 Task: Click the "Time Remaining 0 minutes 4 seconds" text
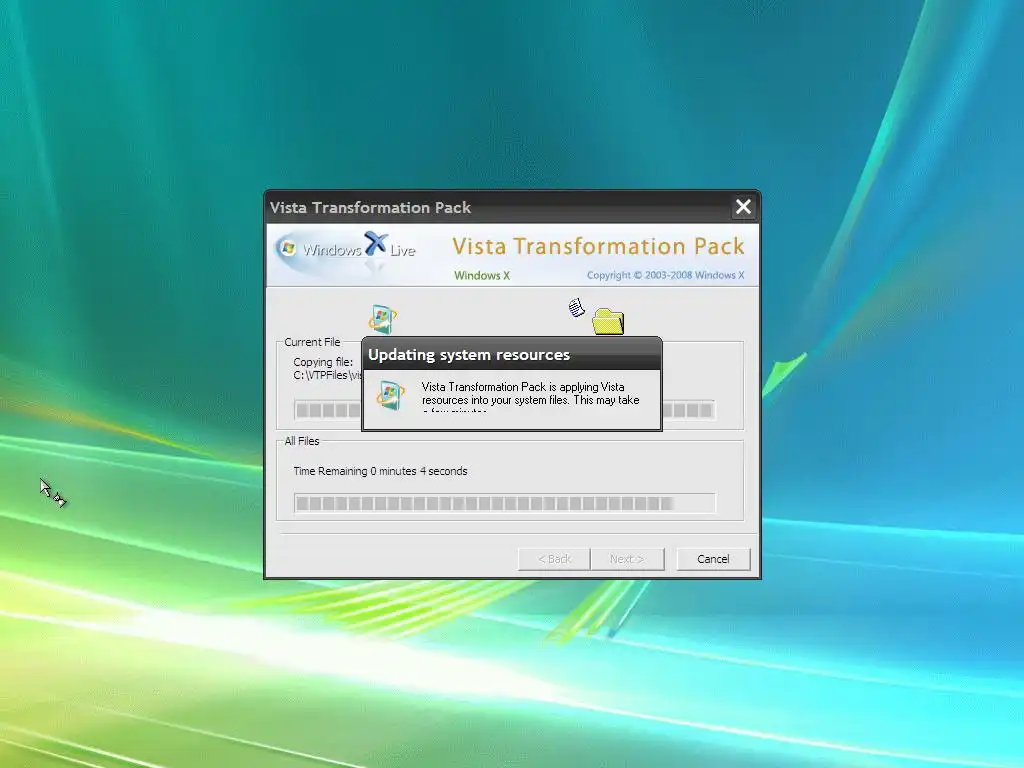click(380, 471)
